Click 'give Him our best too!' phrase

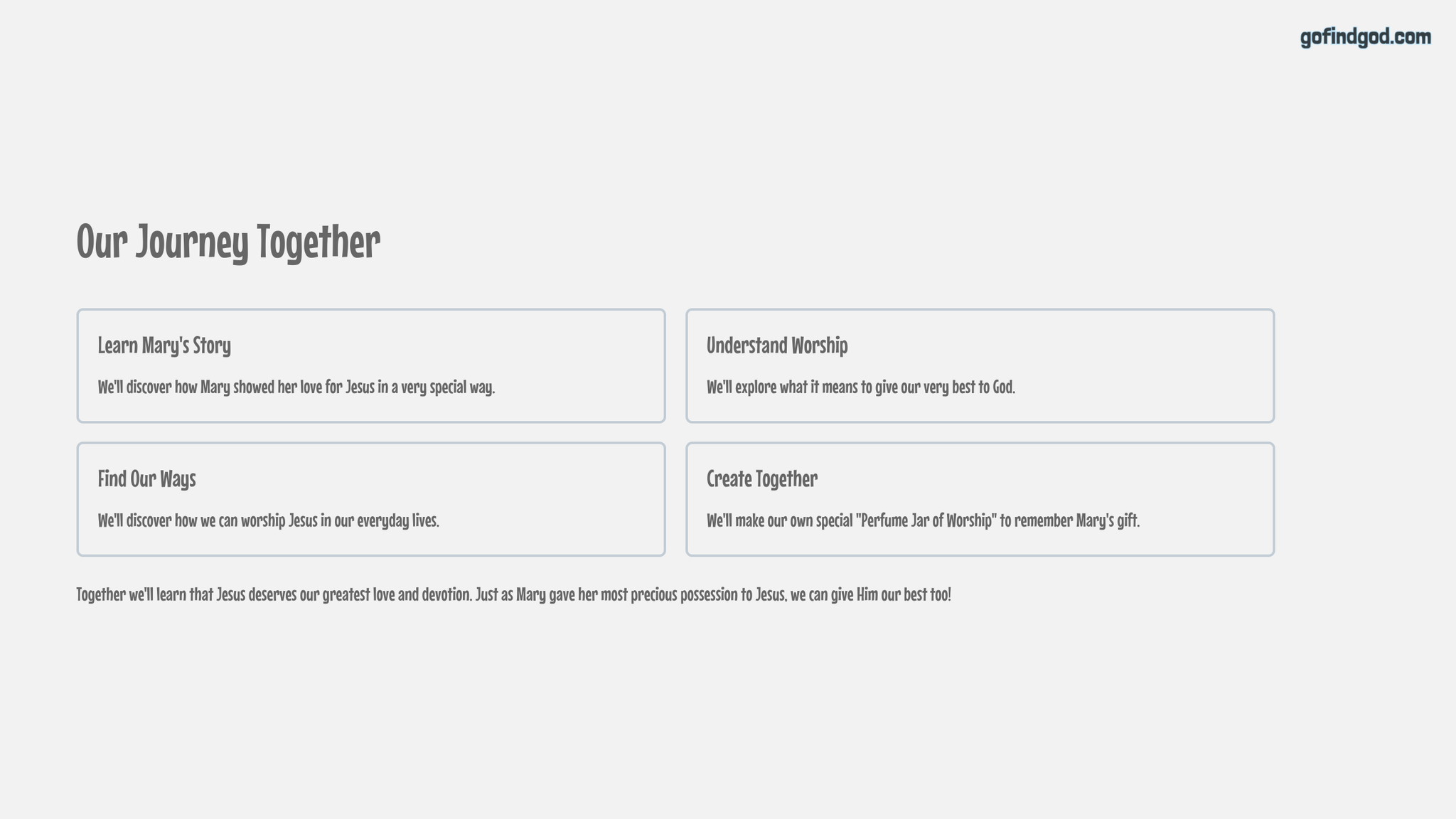coord(891,594)
